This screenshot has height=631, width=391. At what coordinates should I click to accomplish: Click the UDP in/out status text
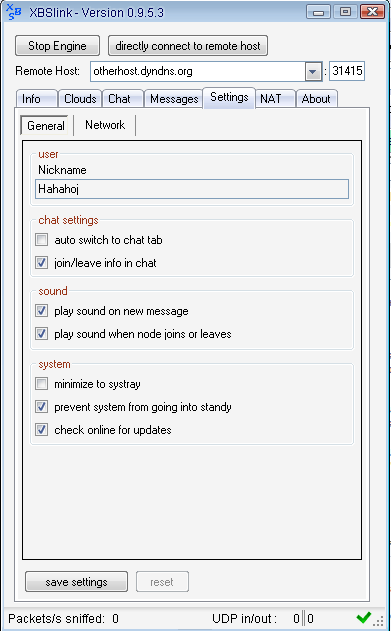pyautogui.click(x=263, y=619)
